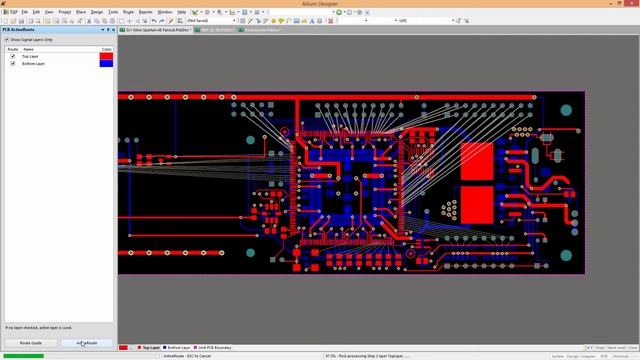Click the Cross Probe icon
Image resolution: width=640 pixels, height=360 pixels.
[171, 21]
